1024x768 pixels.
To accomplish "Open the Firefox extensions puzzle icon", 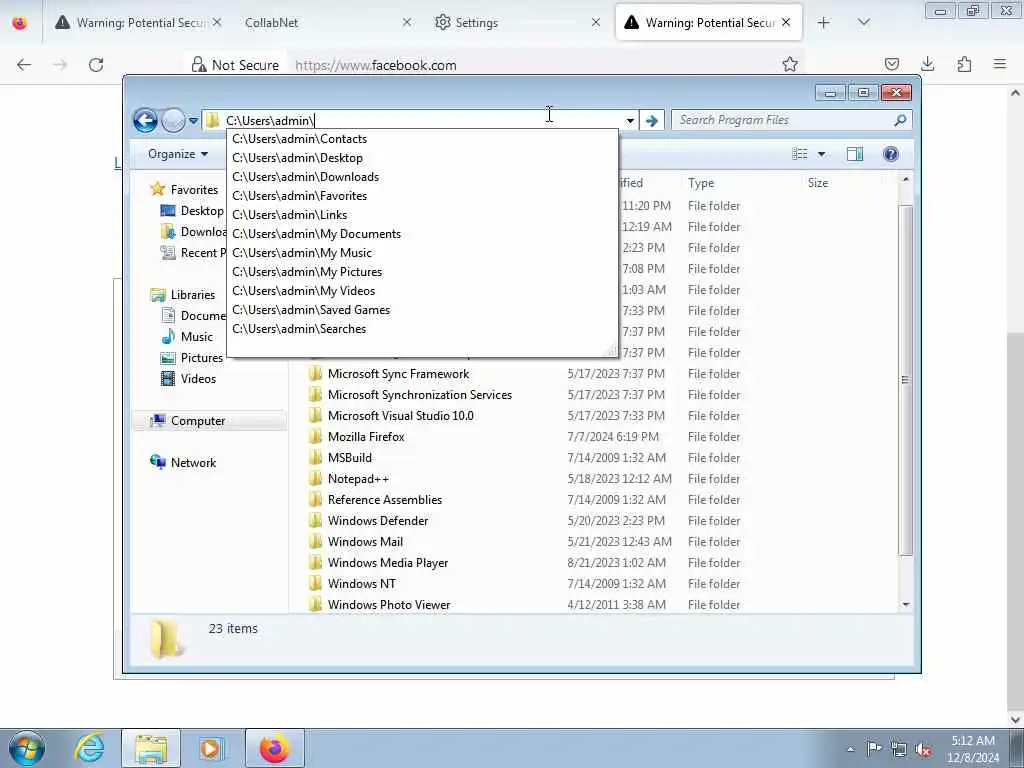I will point(964,64).
